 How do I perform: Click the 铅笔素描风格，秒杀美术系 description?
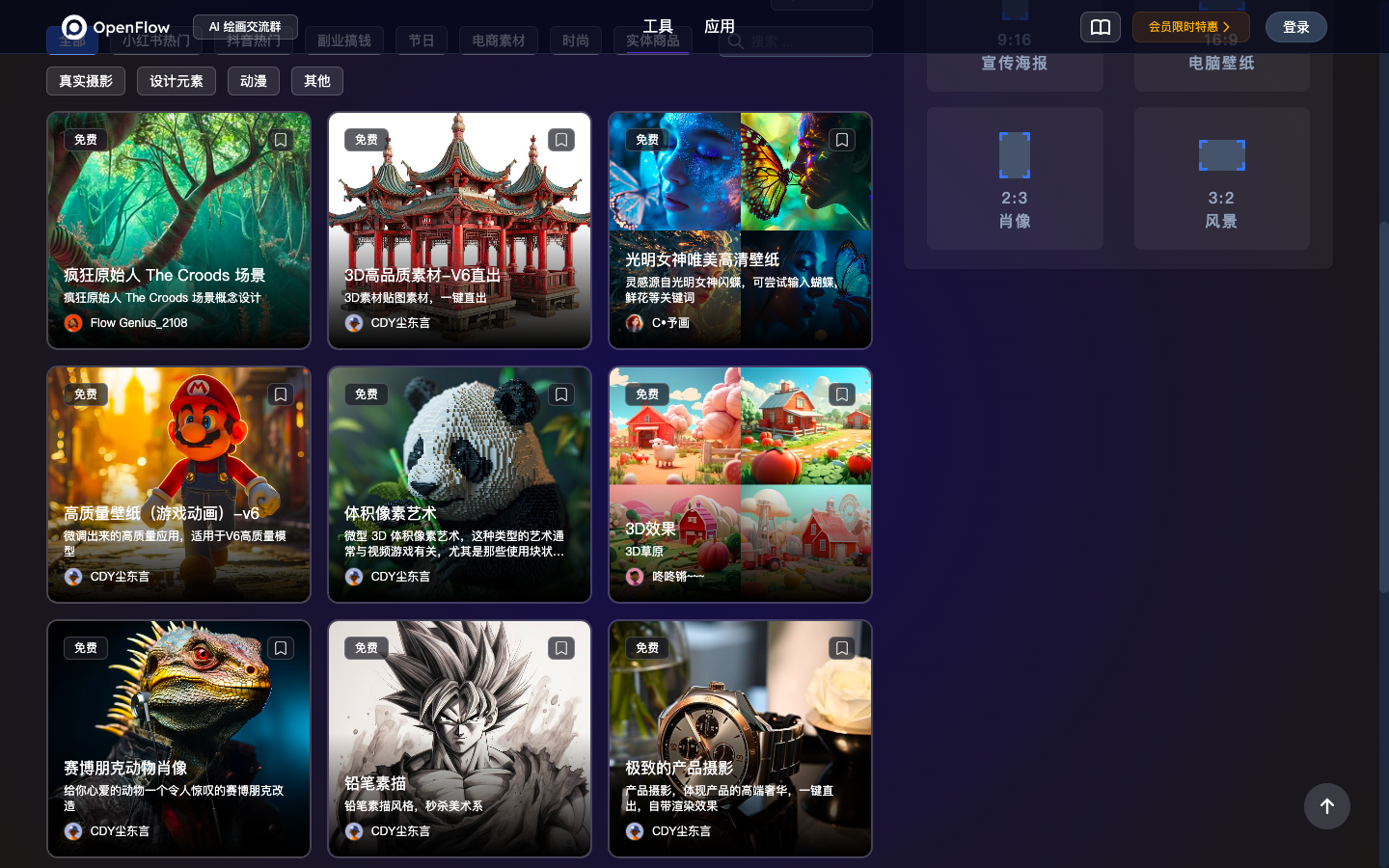click(414, 806)
